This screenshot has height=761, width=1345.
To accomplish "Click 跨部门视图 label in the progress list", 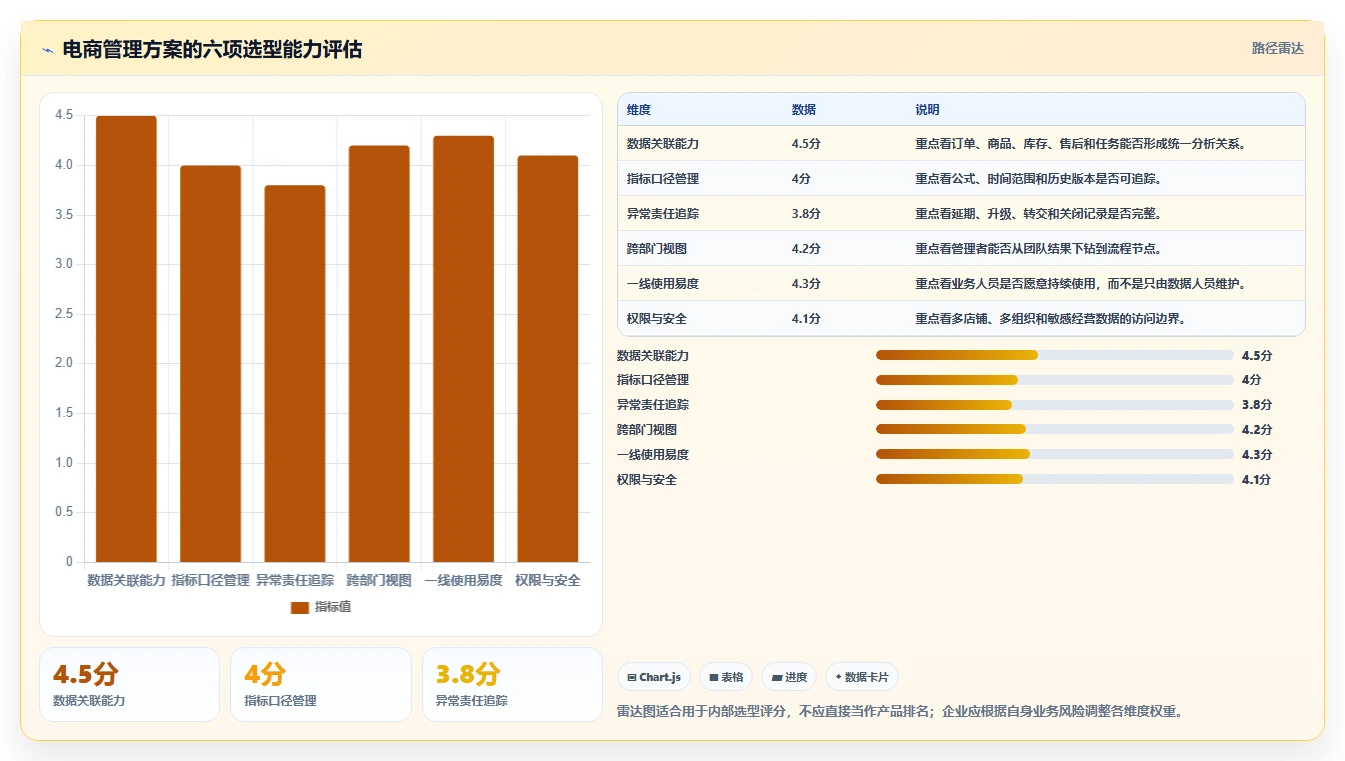I will click(647, 430).
